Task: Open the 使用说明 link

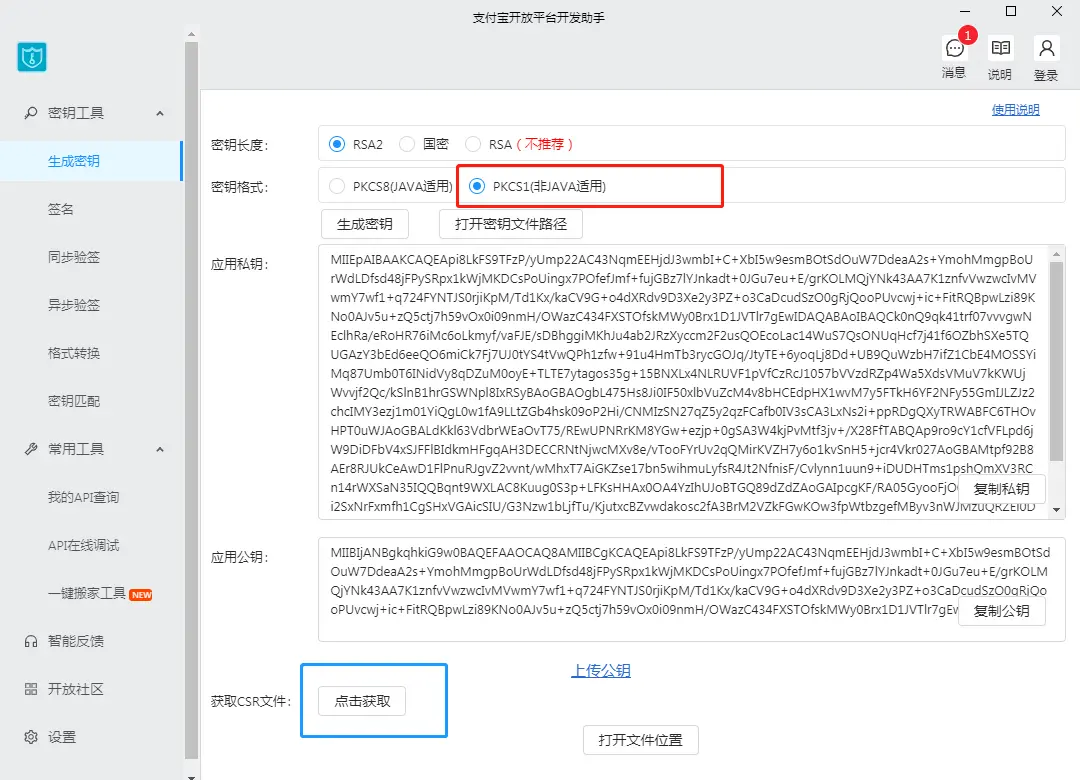Action: pyautogui.click(x=1015, y=110)
